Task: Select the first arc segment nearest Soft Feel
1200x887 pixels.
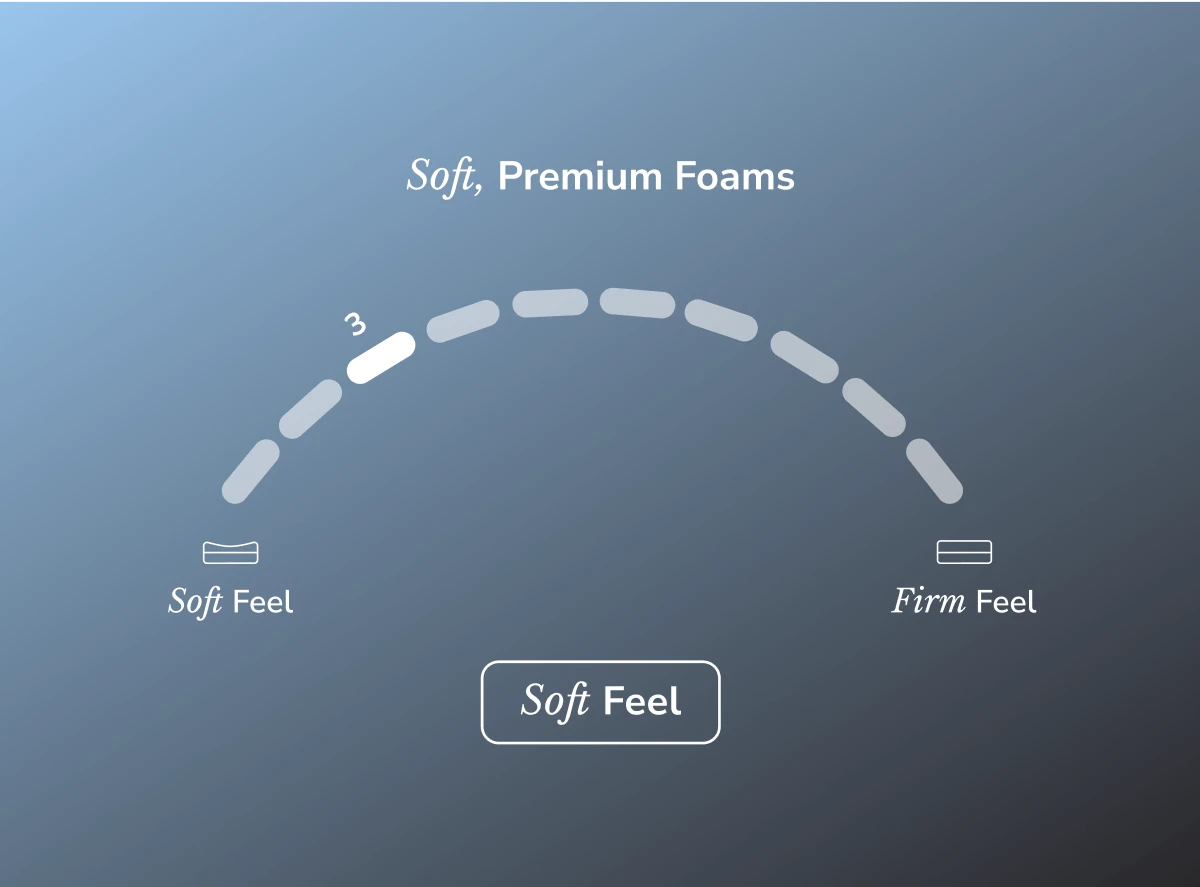Action: pyautogui.click(x=250, y=471)
